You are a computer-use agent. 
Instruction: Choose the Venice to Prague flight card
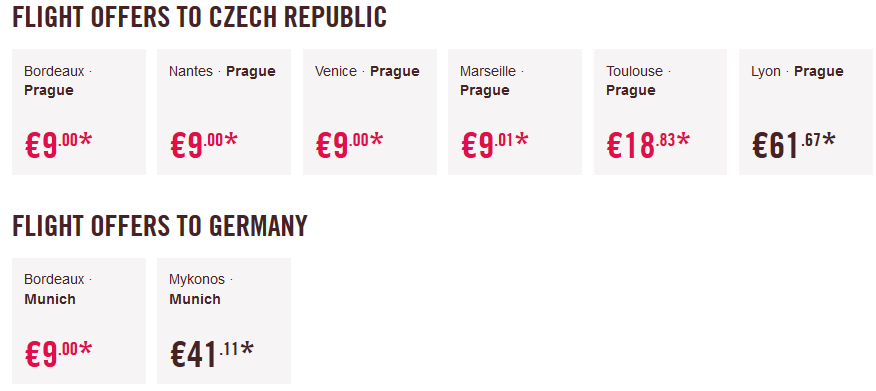pos(370,112)
